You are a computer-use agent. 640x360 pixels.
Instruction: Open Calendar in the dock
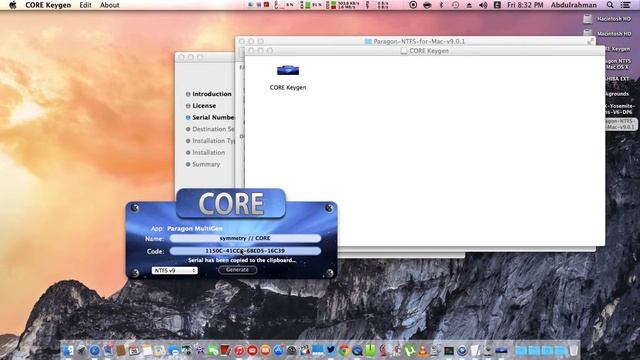coord(134,350)
